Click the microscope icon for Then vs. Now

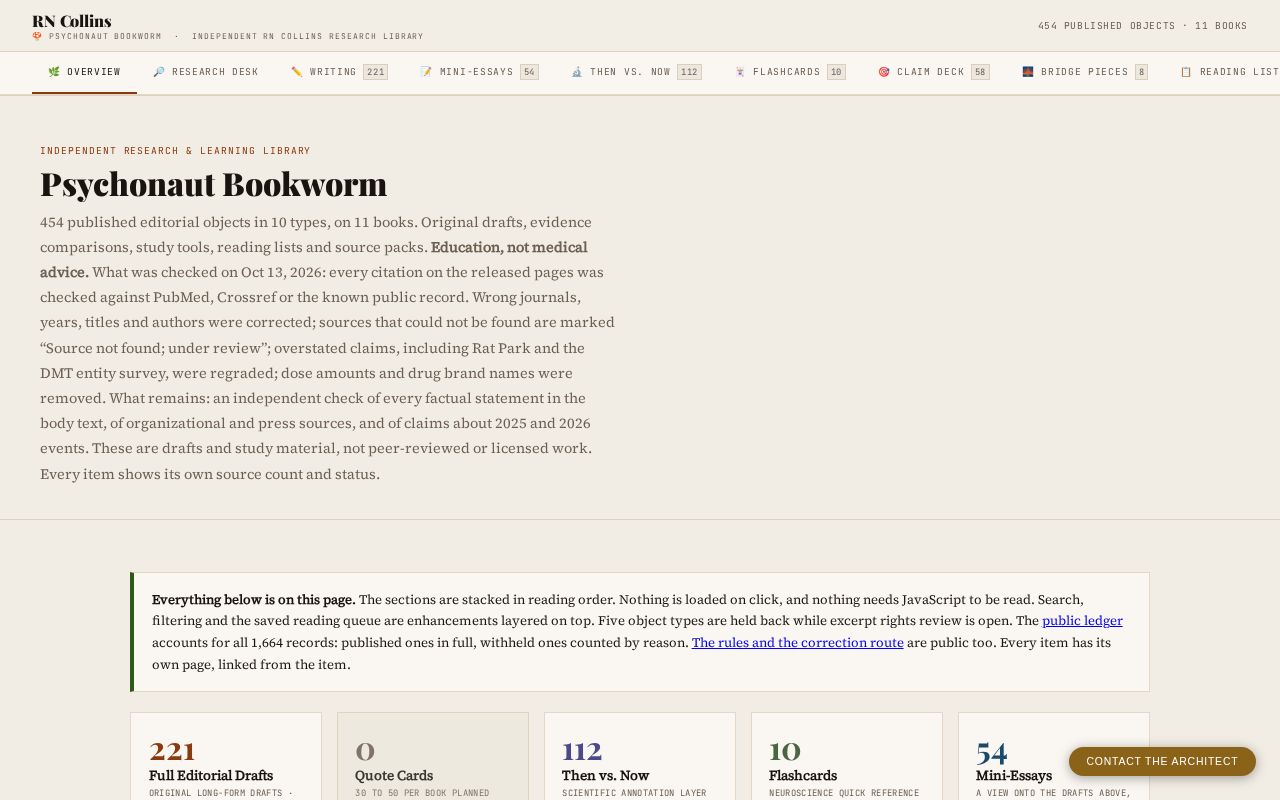point(577,72)
